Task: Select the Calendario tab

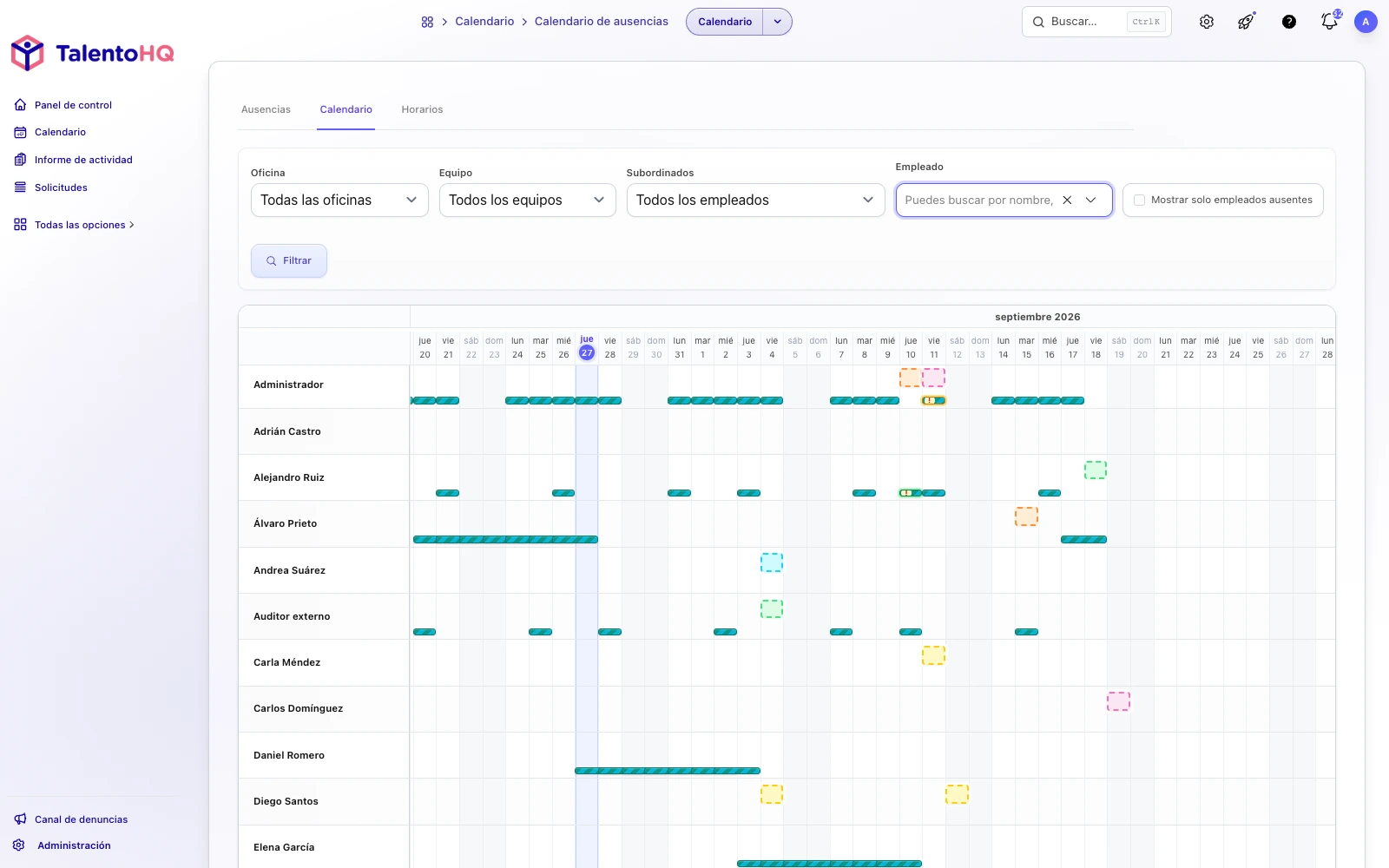Action: click(346, 109)
